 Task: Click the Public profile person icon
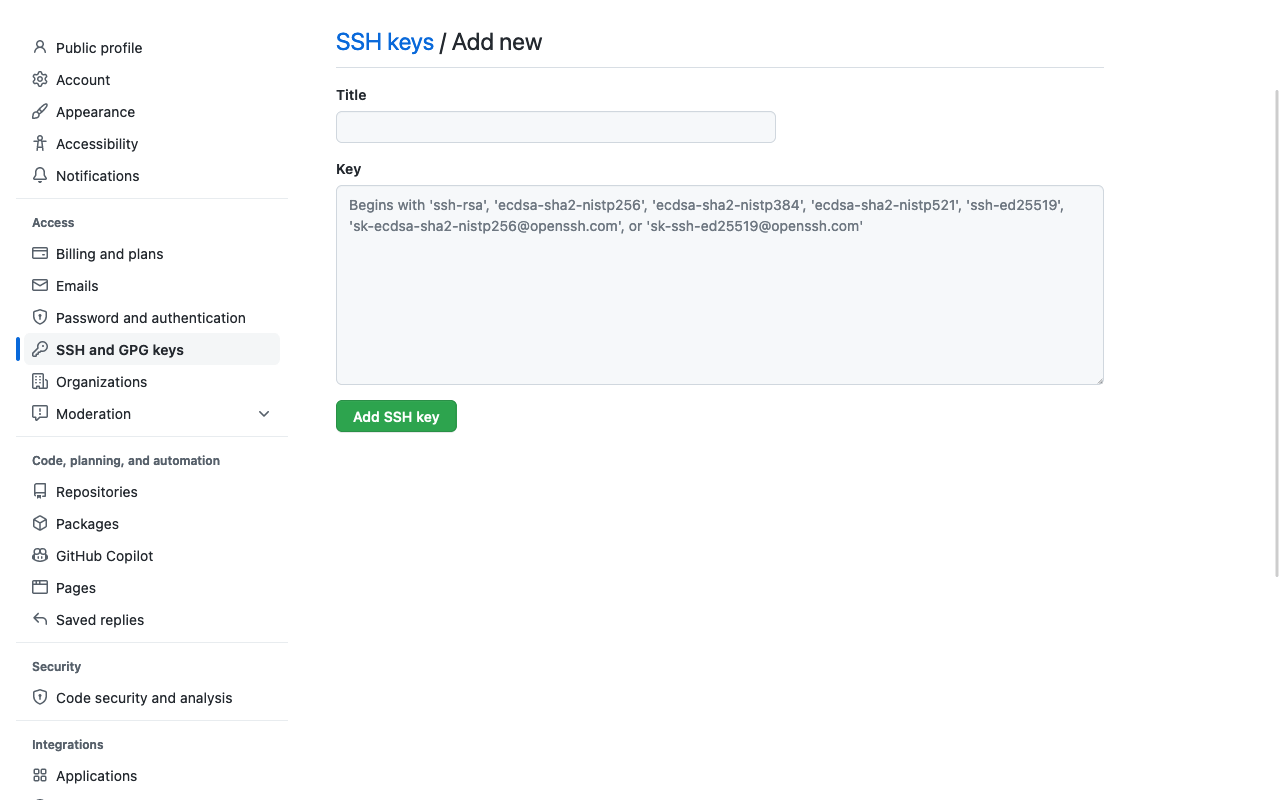coord(40,47)
